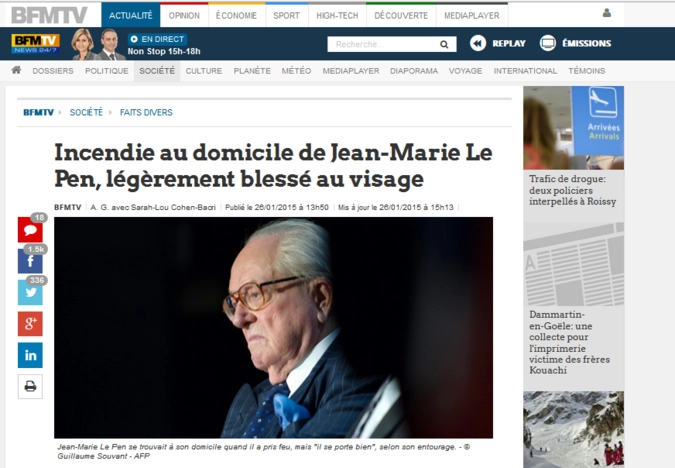Open the Politique menu item

coord(107,71)
